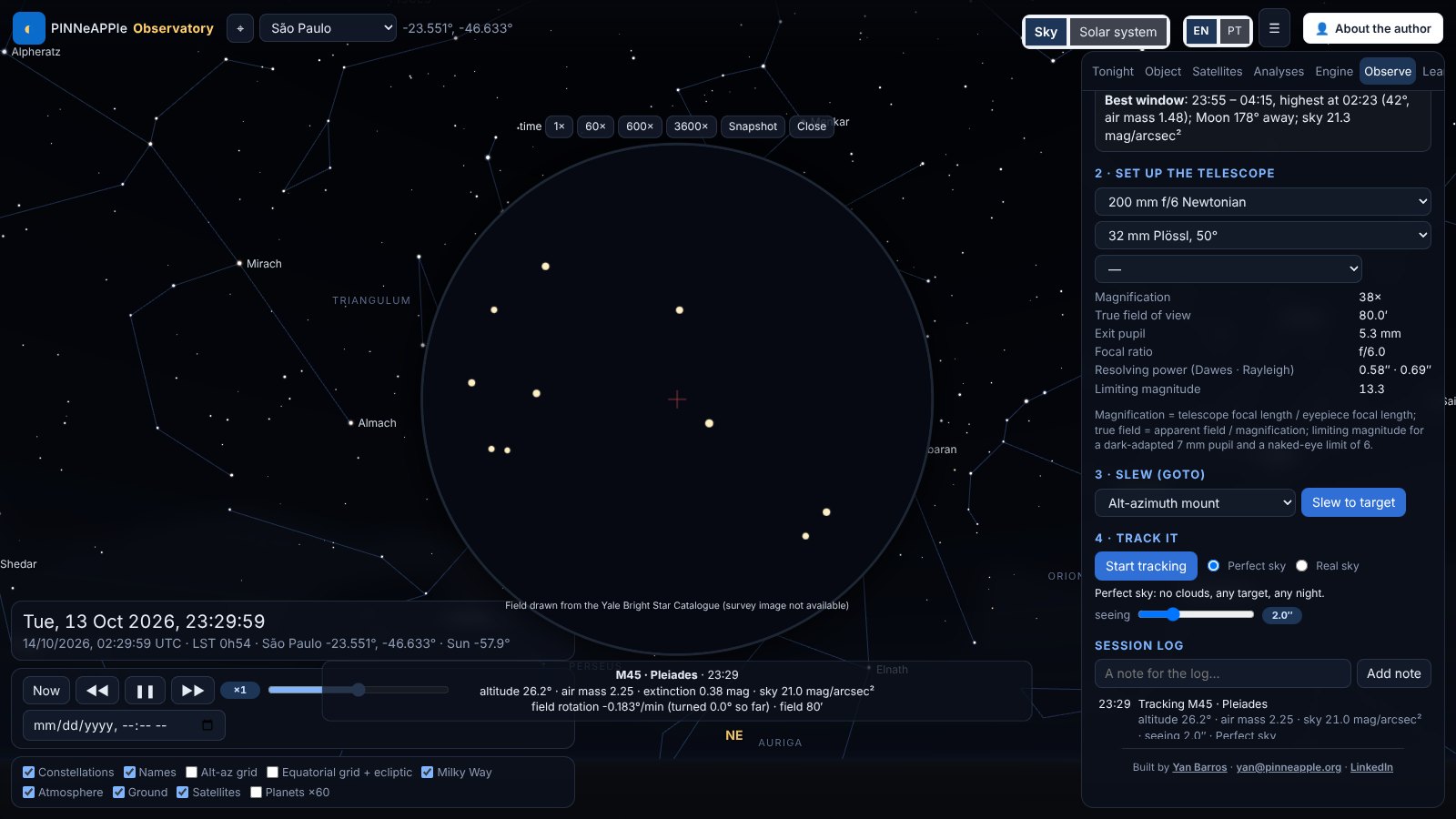Open the 200 mm f/6 Newtonian dropdown

coord(1262,202)
